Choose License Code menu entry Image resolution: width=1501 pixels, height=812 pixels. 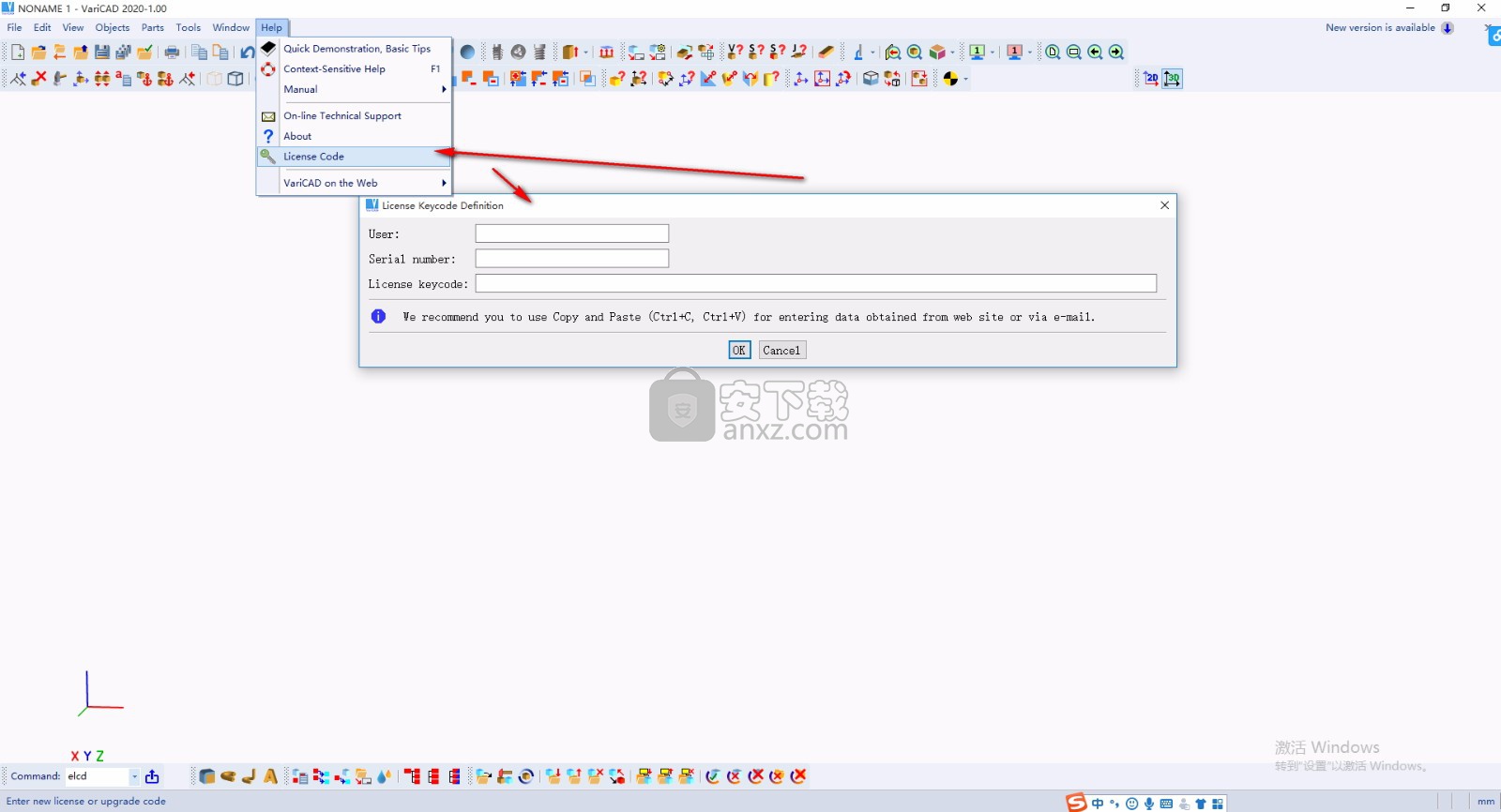pyautogui.click(x=354, y=157)
